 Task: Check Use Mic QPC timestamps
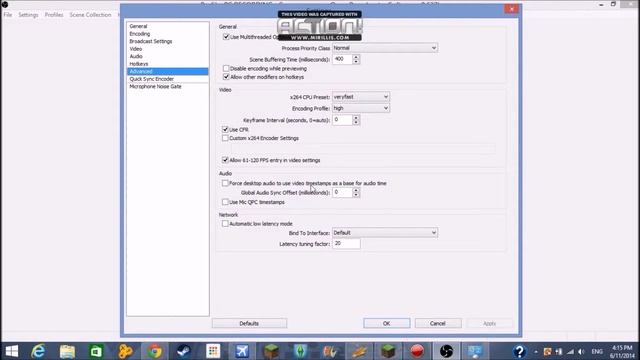click(225, 202)
